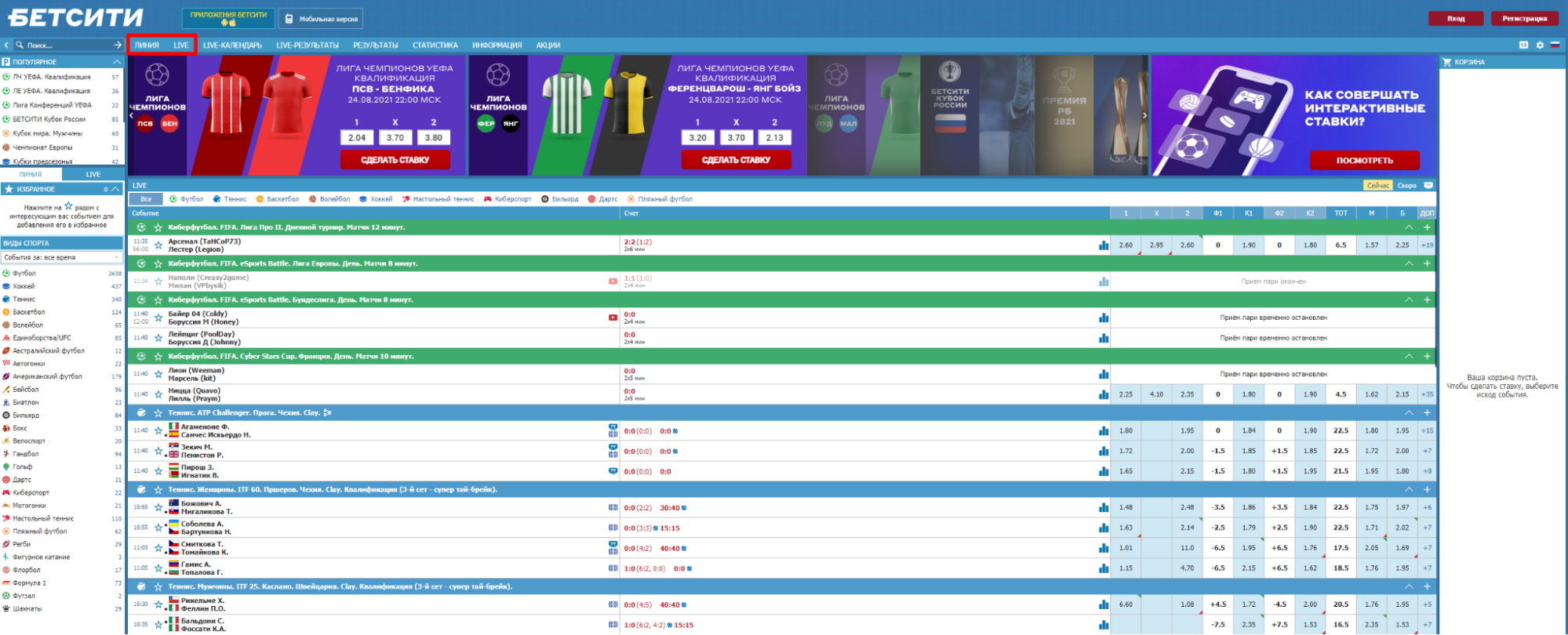This screenshot has width=1568, height=635.
Task: Click the Регистрация button
Action: click(x=1524, y=19)
